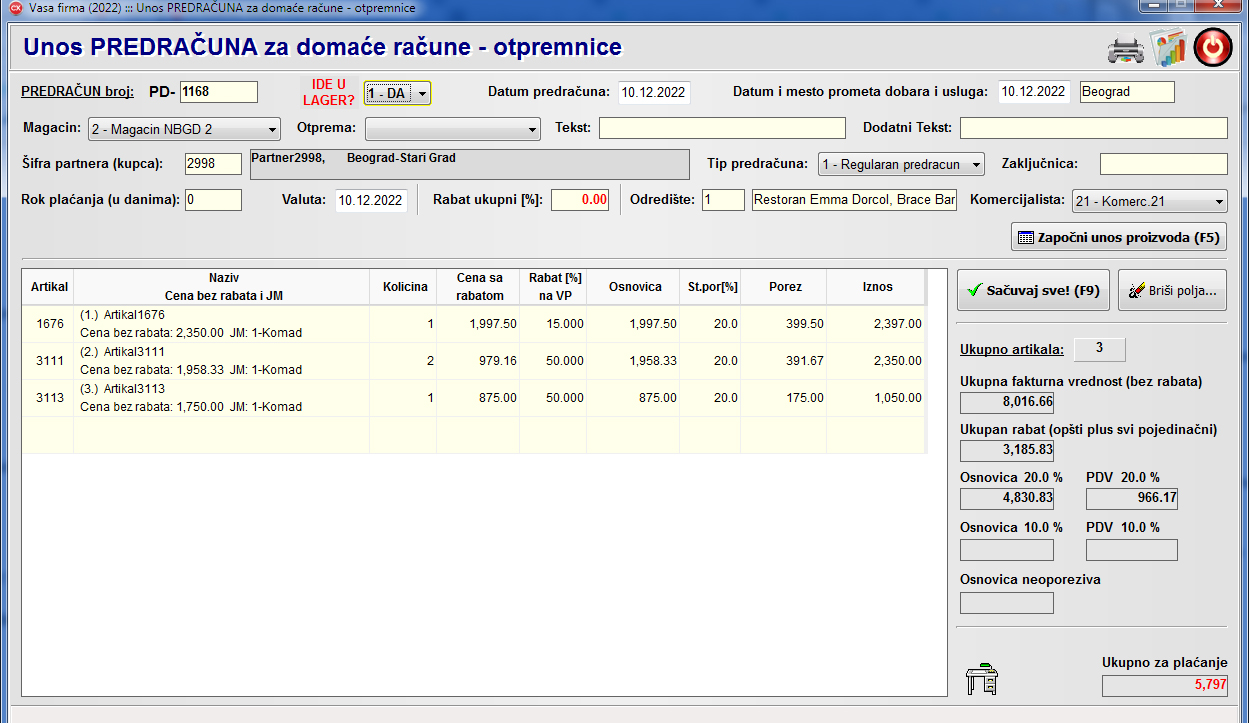Click the Iznos value 2,350.00
The height and width of the screenshot is (723, 1249).
(x=877, y=361)
